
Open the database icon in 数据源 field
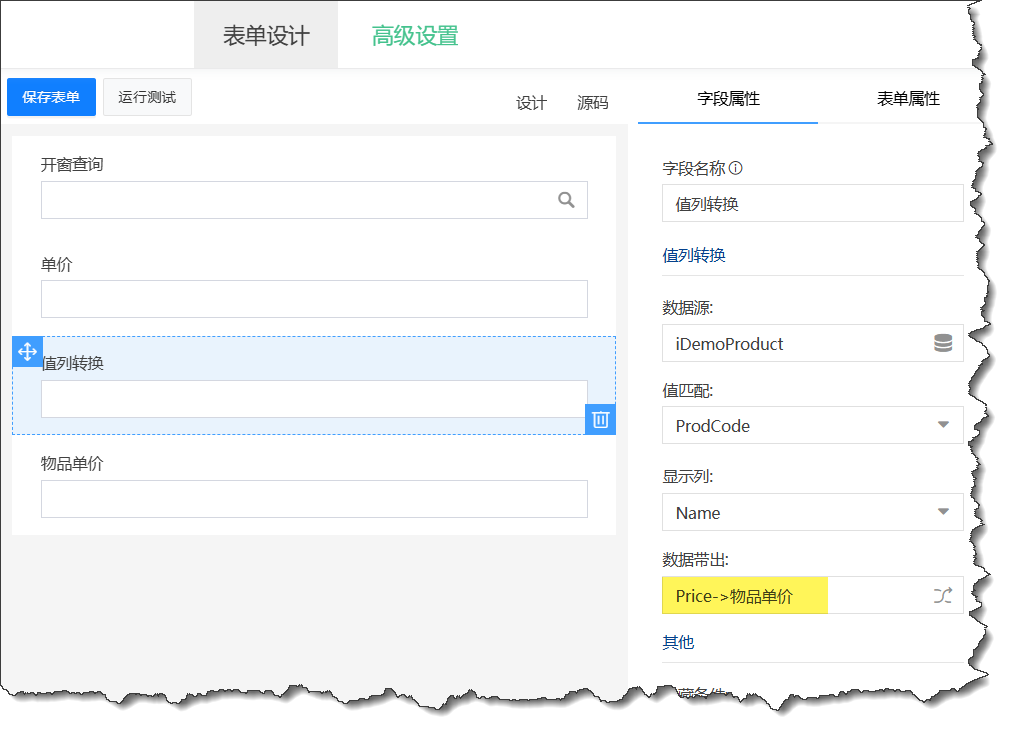pyautogui.click(x=942, y=344)
